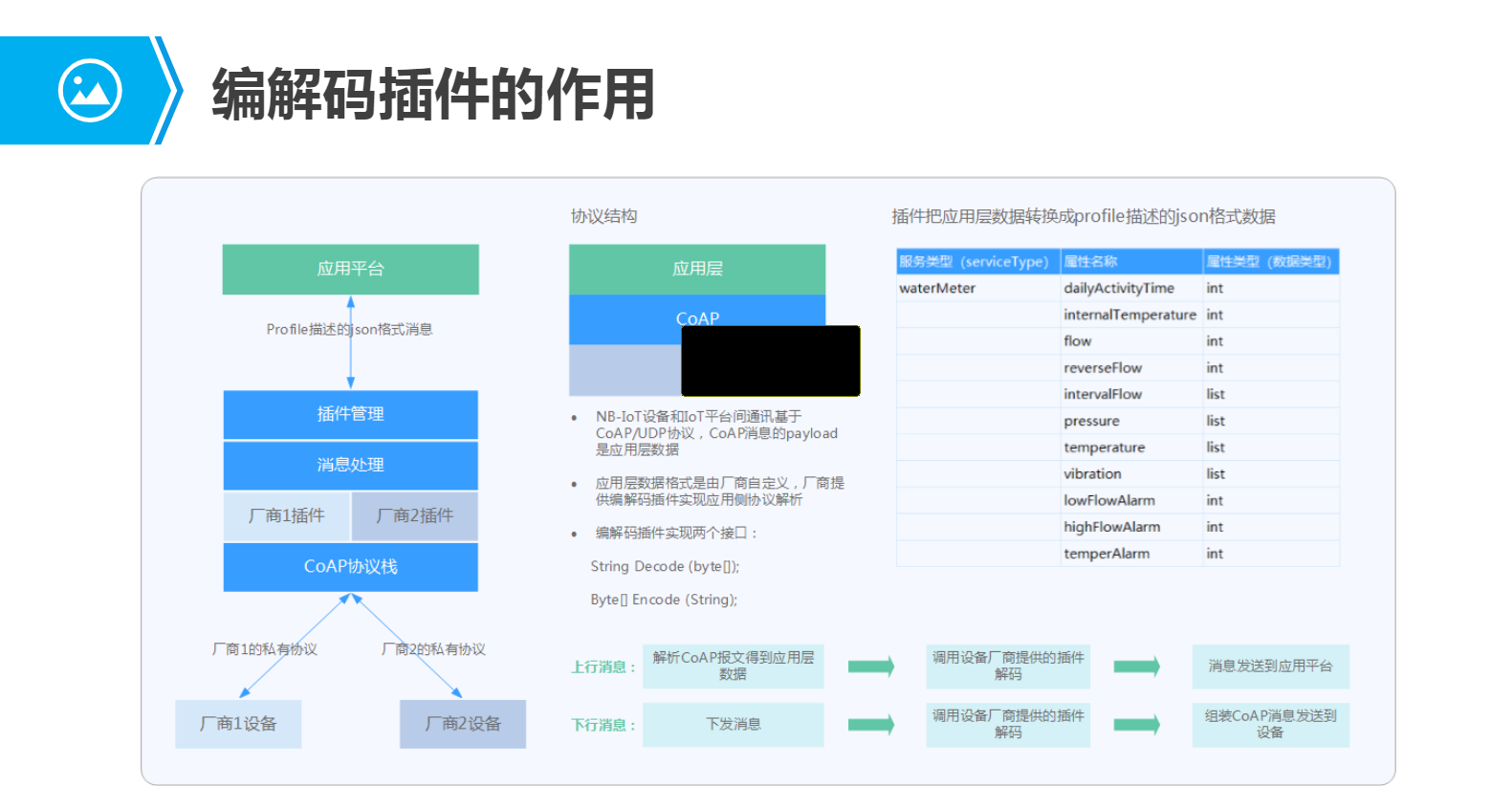Select the internalTemperature cell
Viewport: 1512px width, 787px height.
coord(1131,315)
